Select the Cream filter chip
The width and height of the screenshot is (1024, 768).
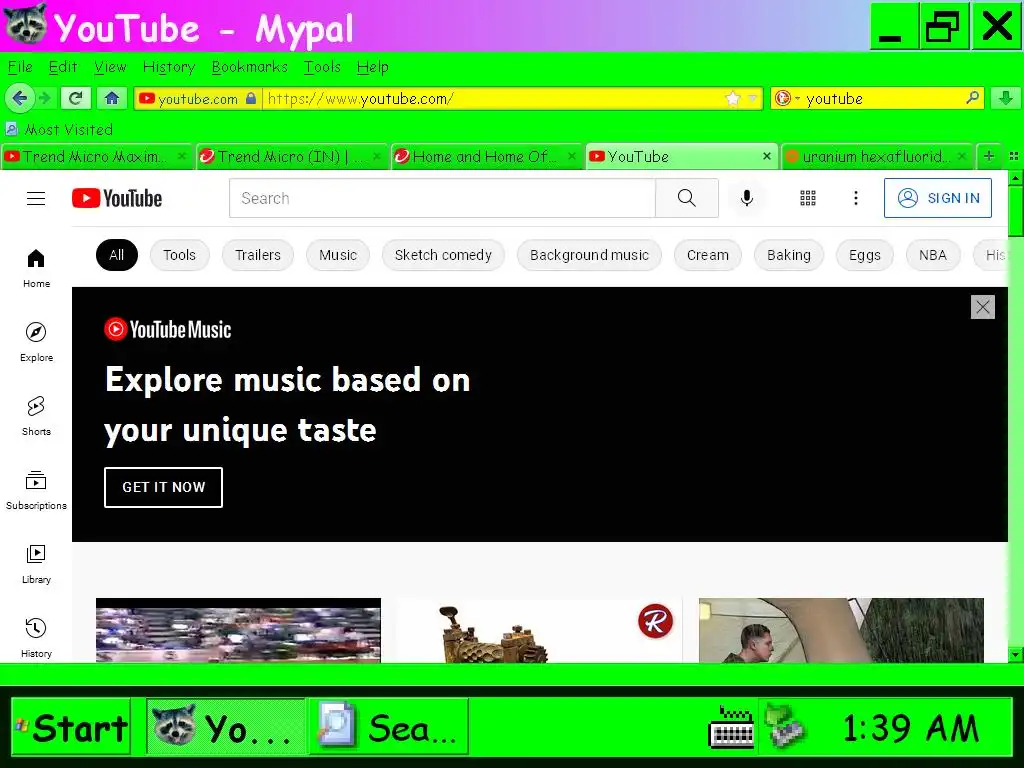click(x=707, y=255)
